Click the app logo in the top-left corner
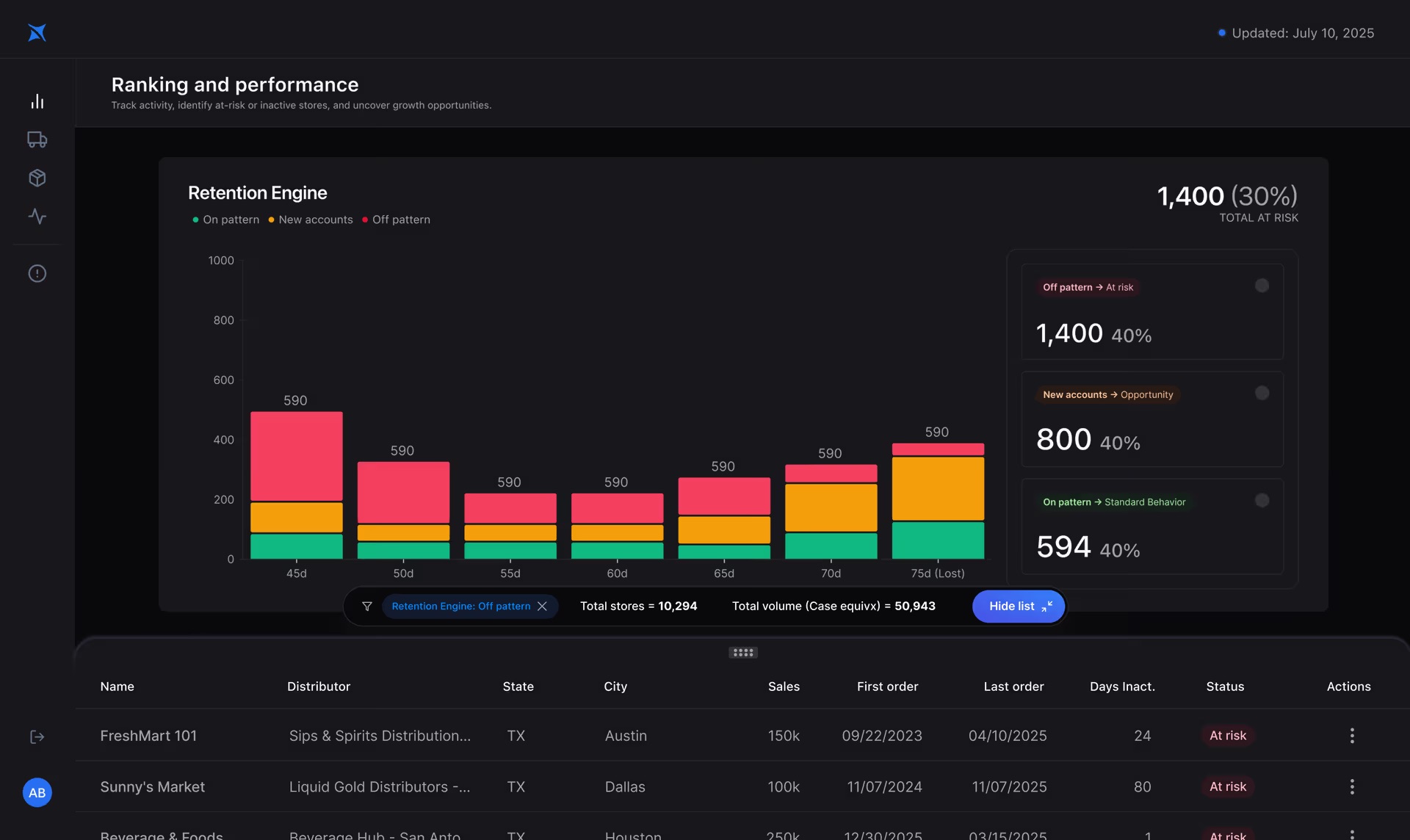This screenshot has height=840, width=1410. (37, 33)
